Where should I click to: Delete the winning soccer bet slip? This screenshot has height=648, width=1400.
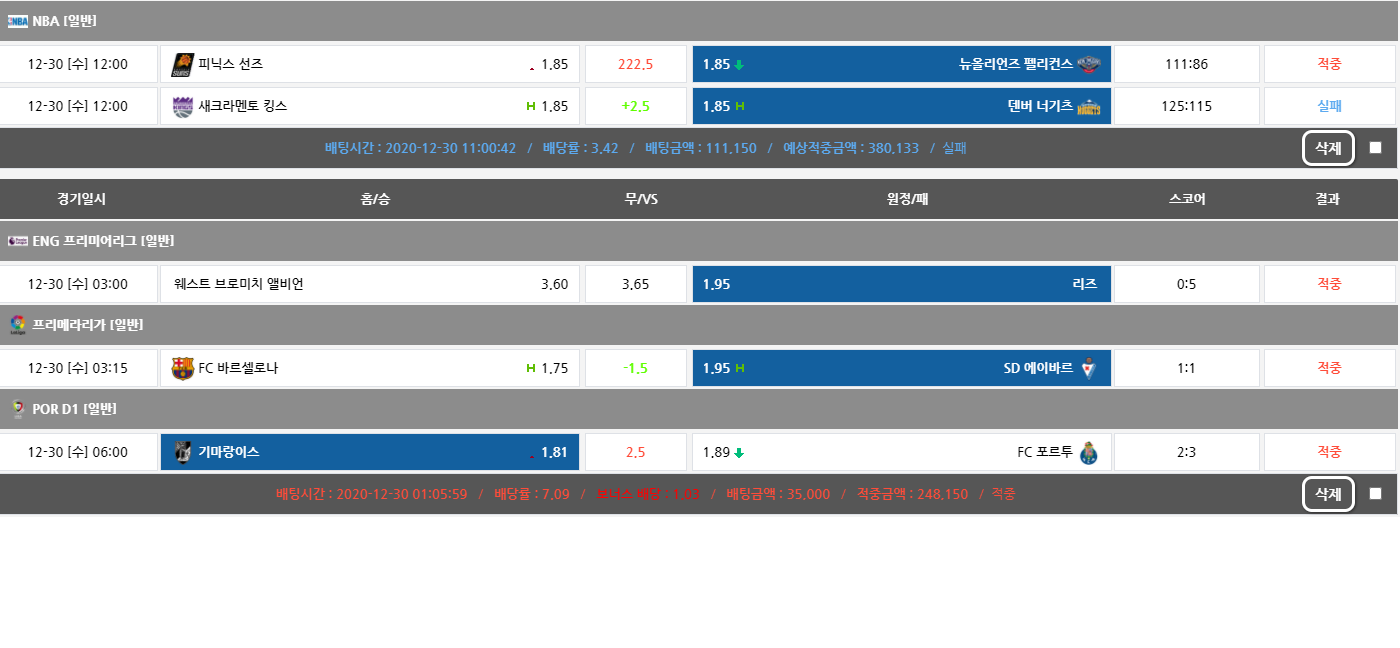(x=1328, y=494)
